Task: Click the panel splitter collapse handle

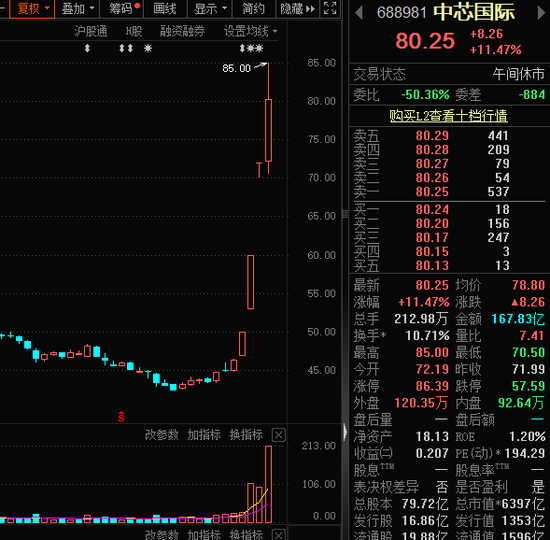Action: tap(345, 432)
